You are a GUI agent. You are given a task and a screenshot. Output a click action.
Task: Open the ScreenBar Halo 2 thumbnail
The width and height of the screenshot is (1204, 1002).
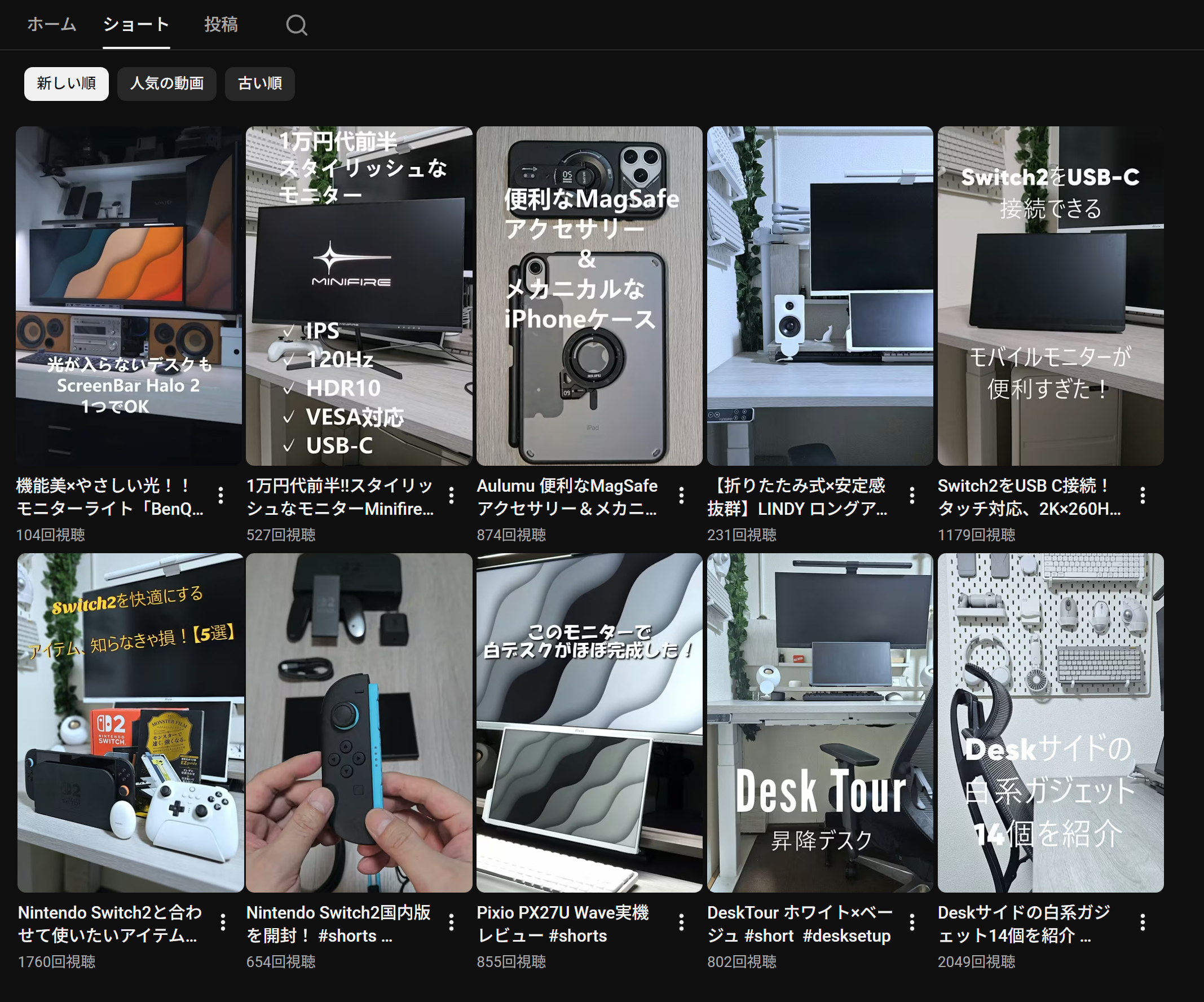[x=129, y=296]
